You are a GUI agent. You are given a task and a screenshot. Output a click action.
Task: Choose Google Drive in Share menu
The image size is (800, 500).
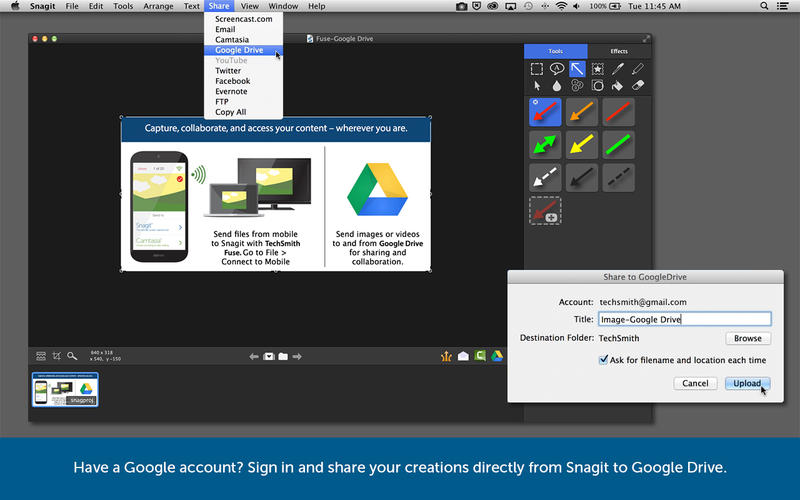pos(238,50)
